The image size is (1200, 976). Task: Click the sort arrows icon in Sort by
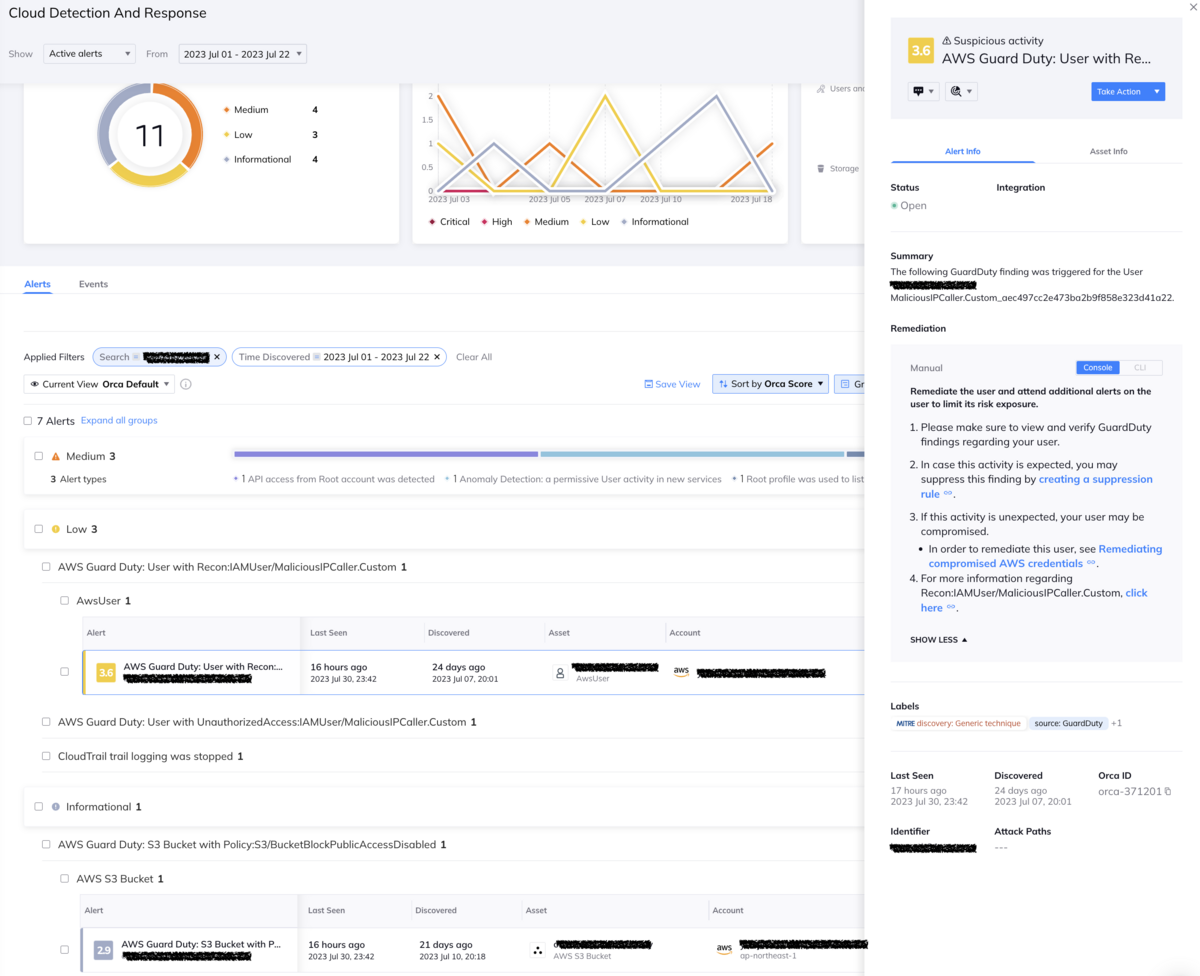723,384
